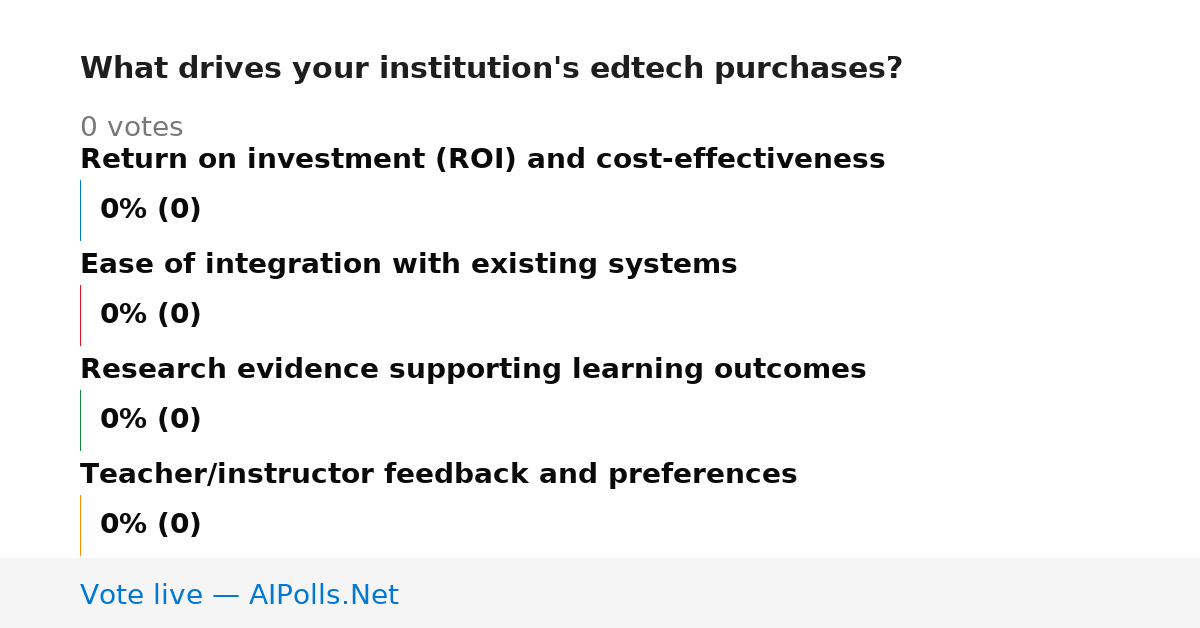Select Ease of integration with existing systems
This screenshot has height=628, width=1200.
click(x=408, y=265)
